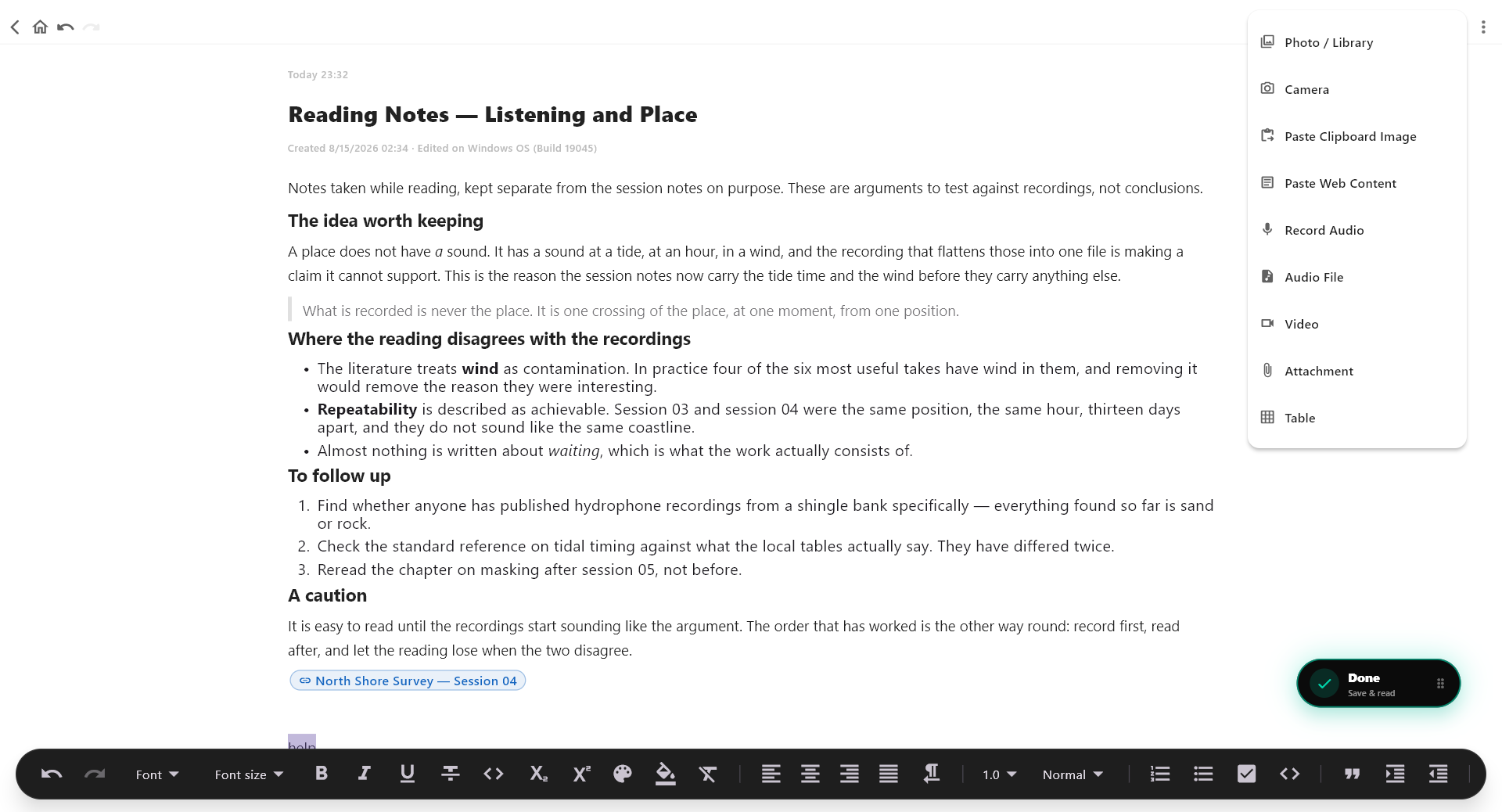This screenshot has width=1502, height=812.
Task: Toggle subscript formatting
Action: pyautogui.click(x=538, y=774)
